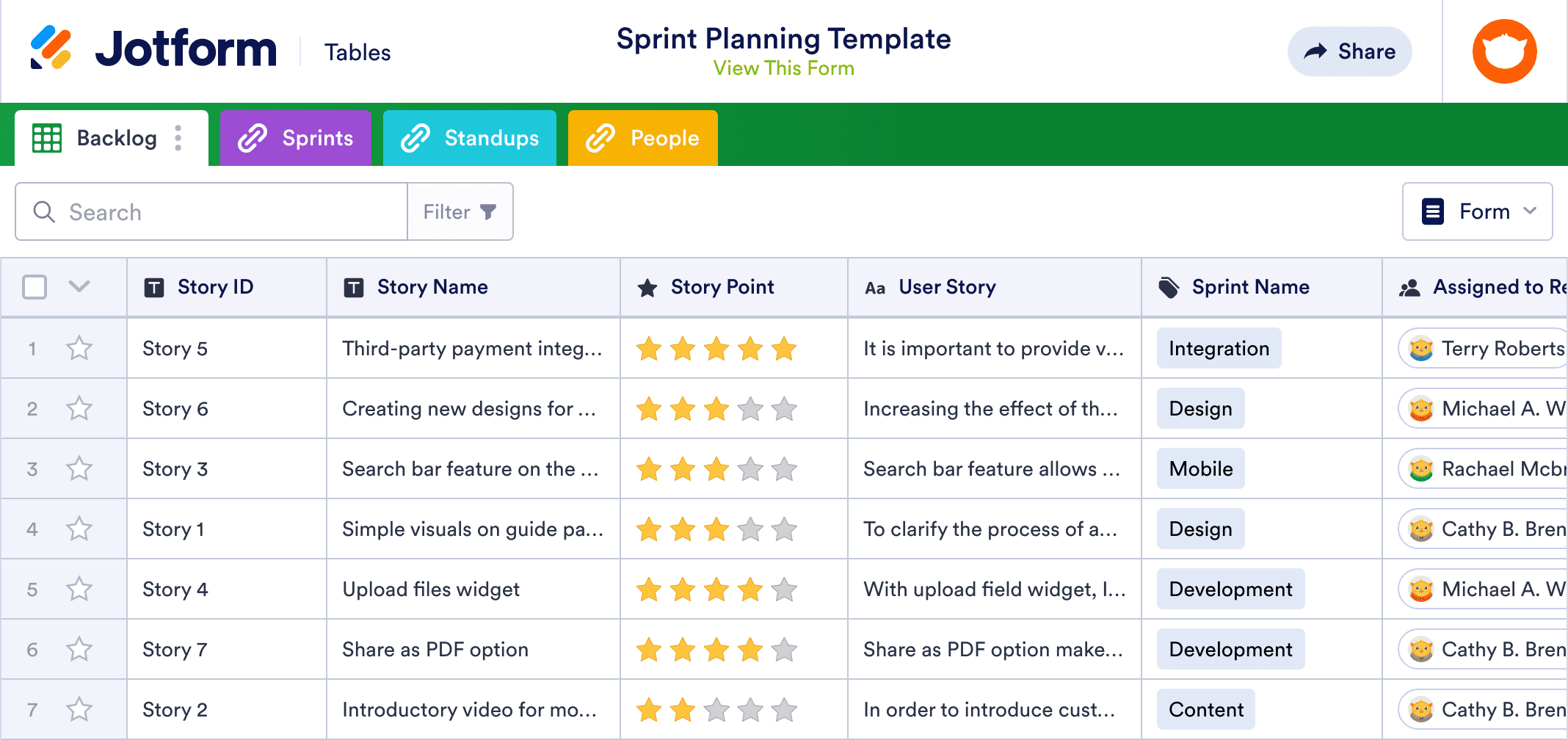The image size is (1568, 740).
Task: Open the People tab
Action: (642, 137)
